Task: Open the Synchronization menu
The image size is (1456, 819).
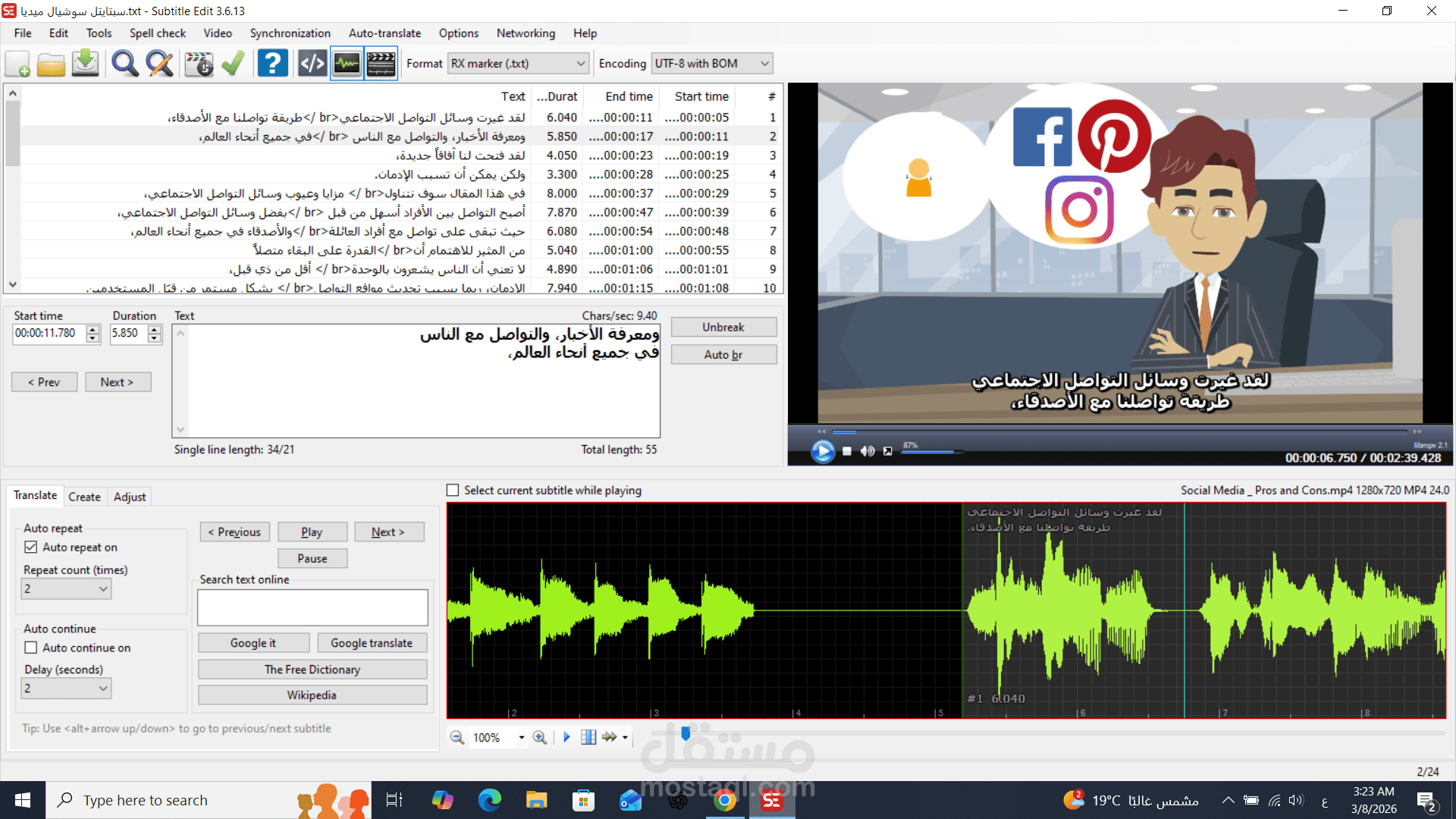Action: click(290, 33)
